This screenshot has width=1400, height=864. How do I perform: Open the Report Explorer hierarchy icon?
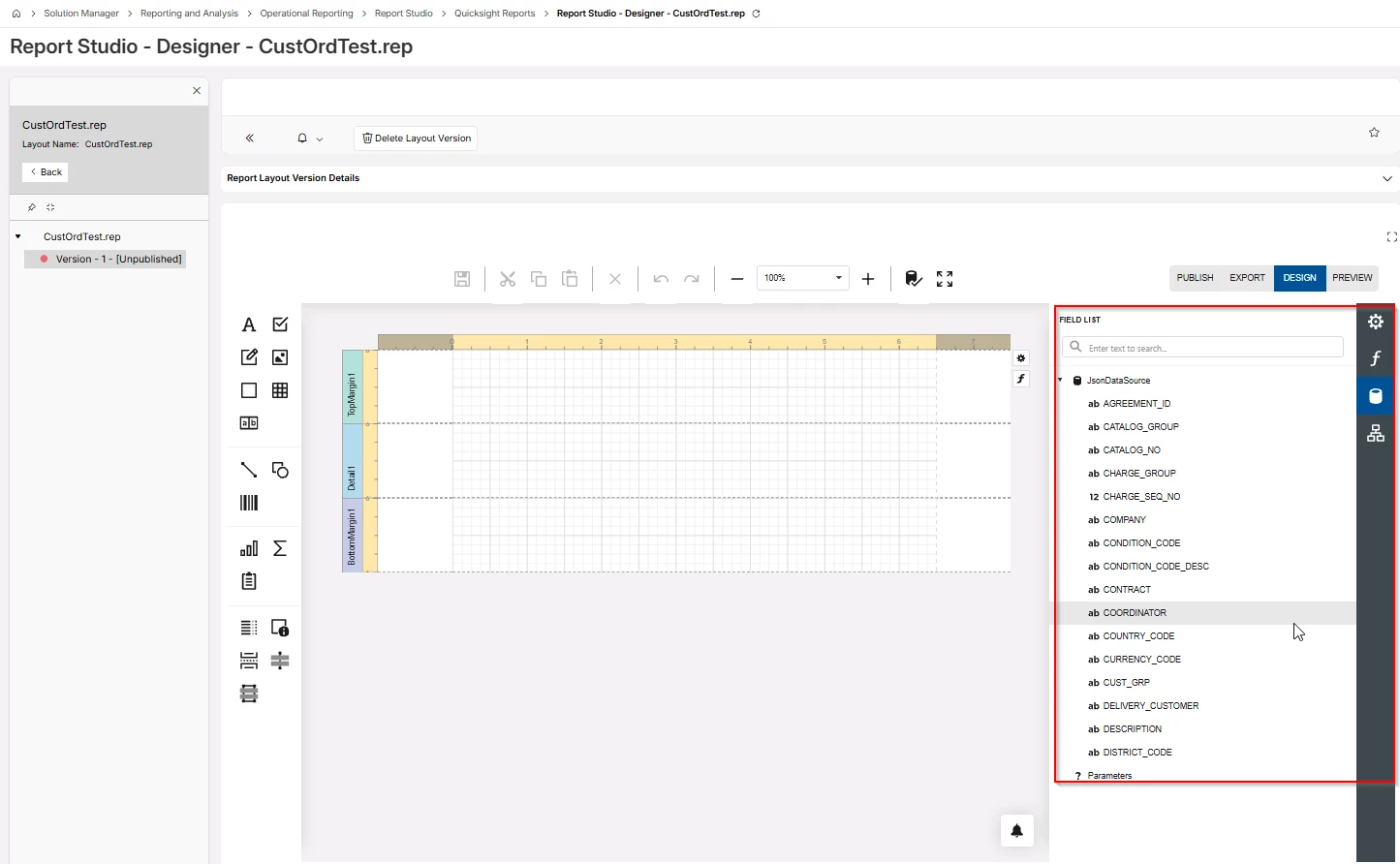(x=1375, y=433)
